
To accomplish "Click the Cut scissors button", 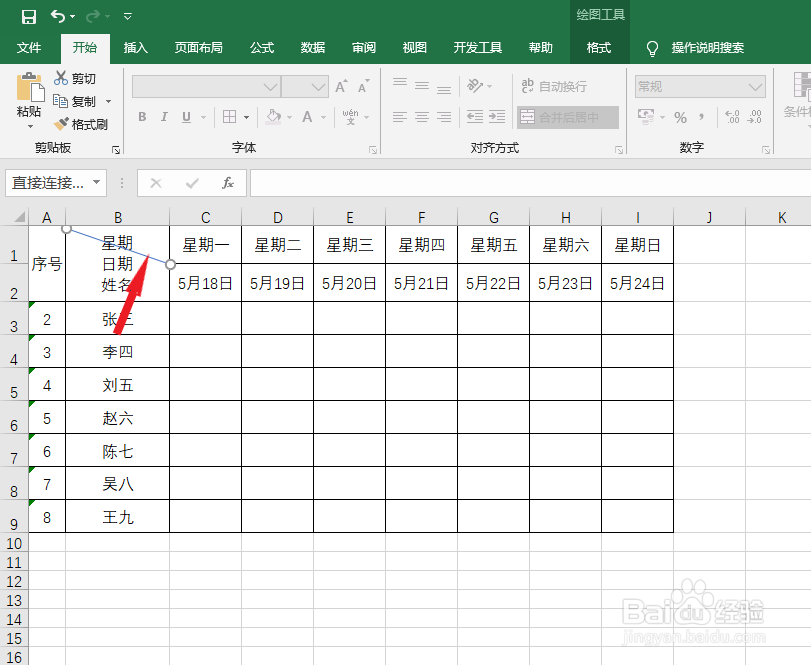I will coord(74,79).
